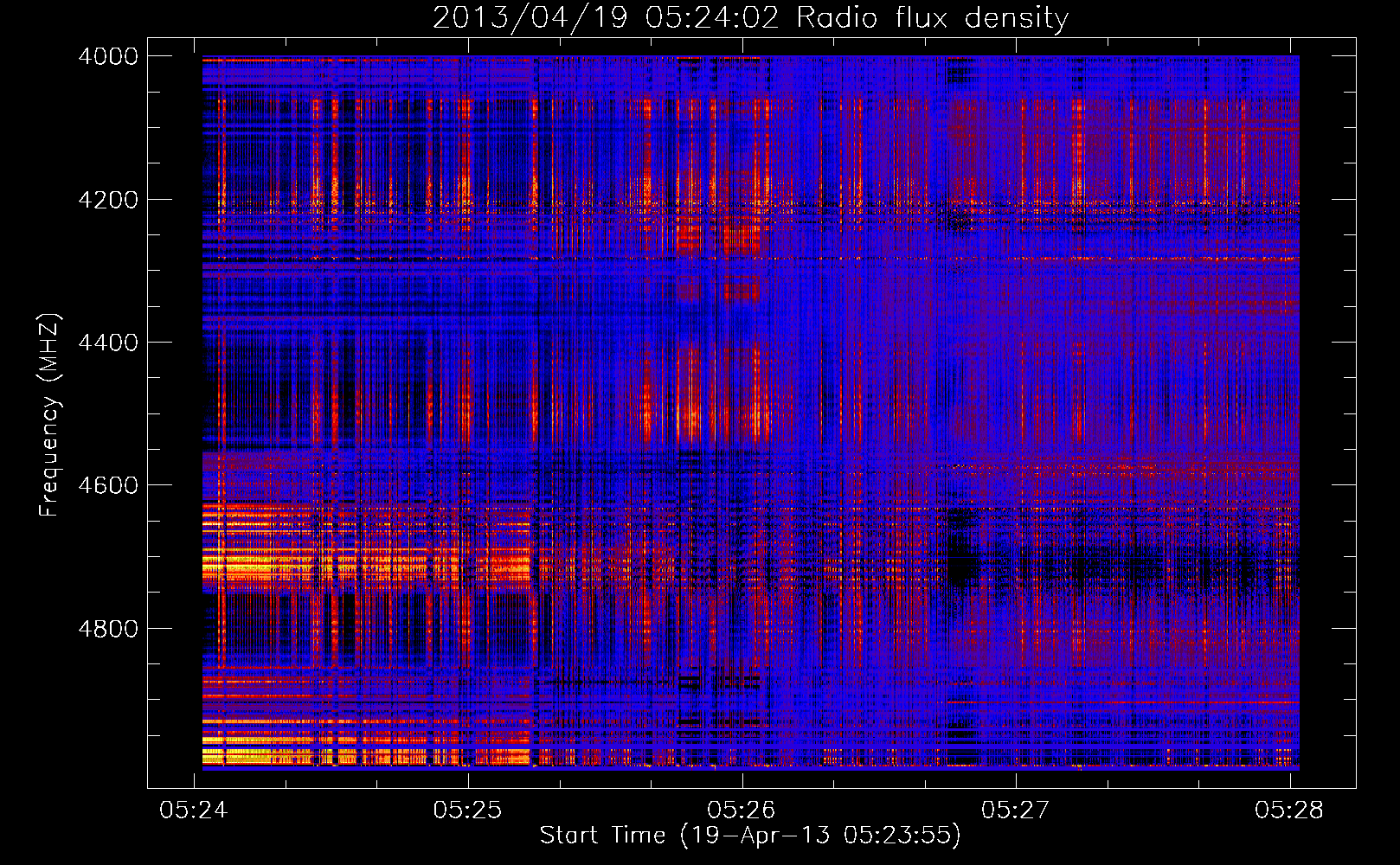Click the 05:24 time tick label

click(x=194, y=810)
